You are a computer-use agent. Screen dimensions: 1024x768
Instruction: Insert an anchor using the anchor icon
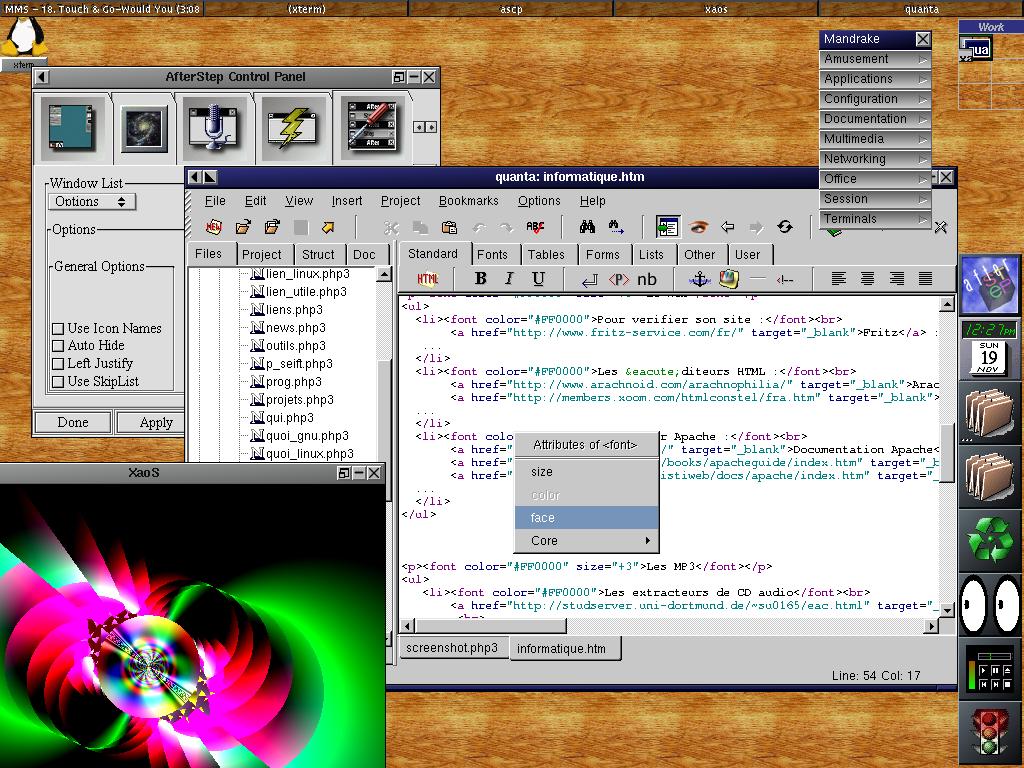pyautogui.click(x=700, y=279)
